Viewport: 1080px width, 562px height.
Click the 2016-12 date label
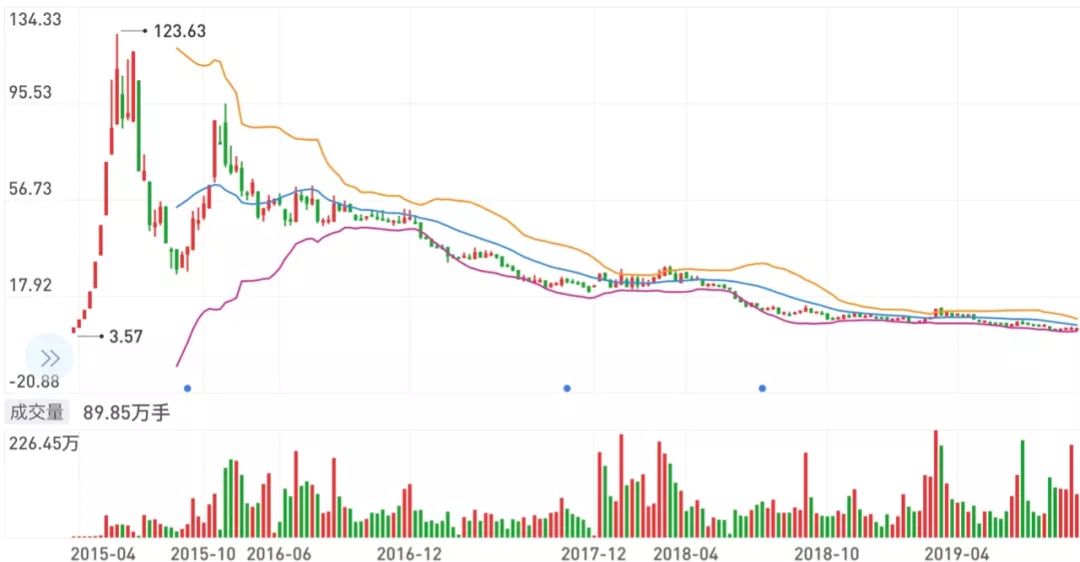[409, 554]
